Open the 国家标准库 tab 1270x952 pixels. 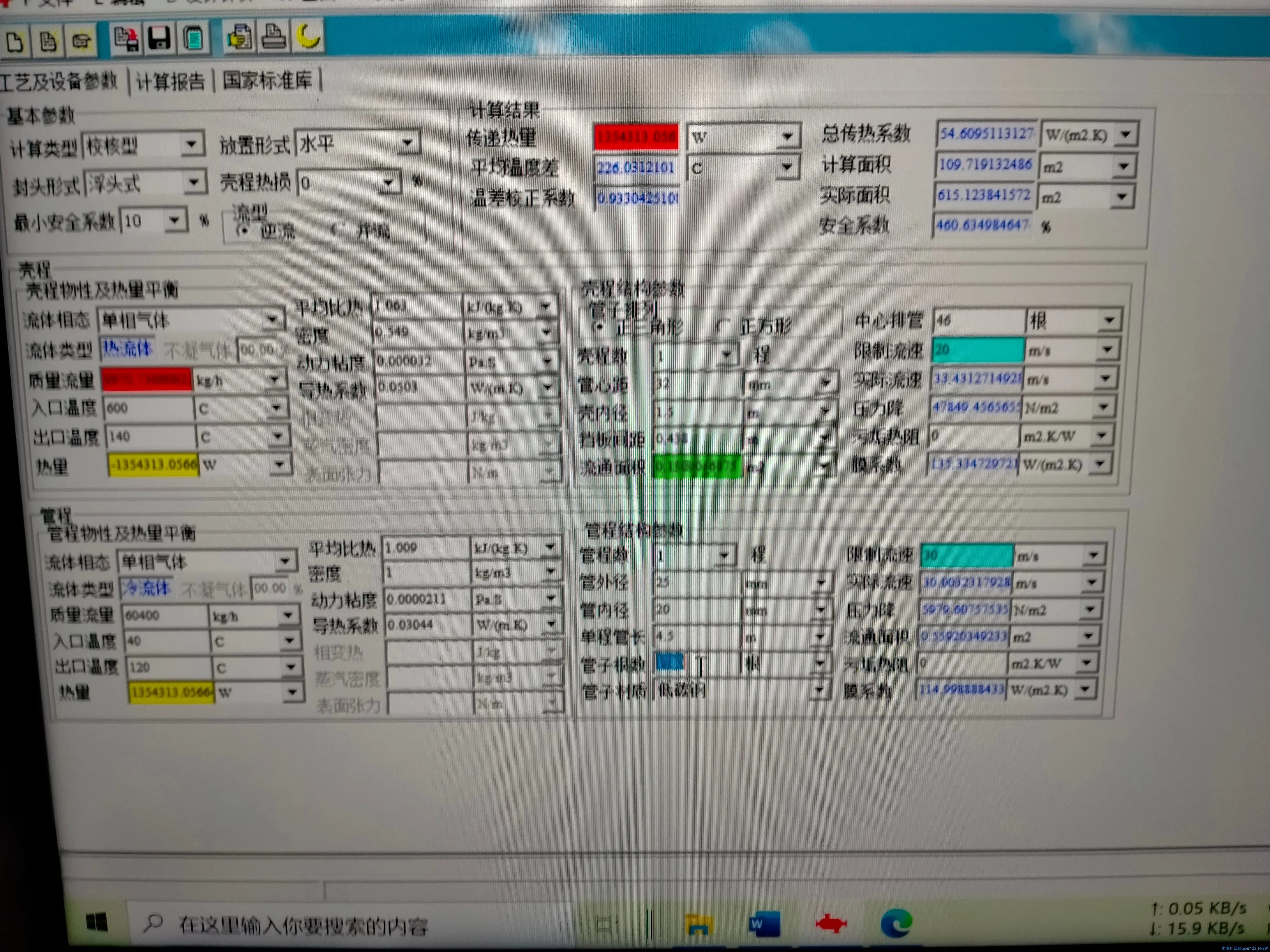pyautogui.click(x=268, y=80)
